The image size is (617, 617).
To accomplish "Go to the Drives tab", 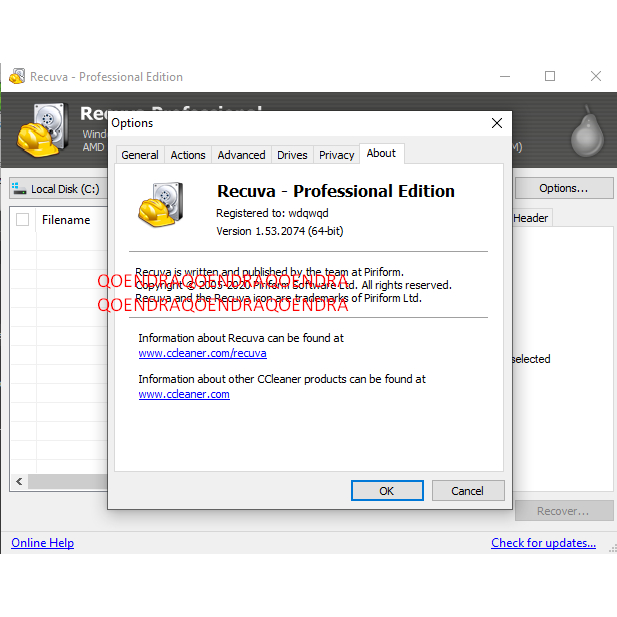I will (x=292, y=155).
